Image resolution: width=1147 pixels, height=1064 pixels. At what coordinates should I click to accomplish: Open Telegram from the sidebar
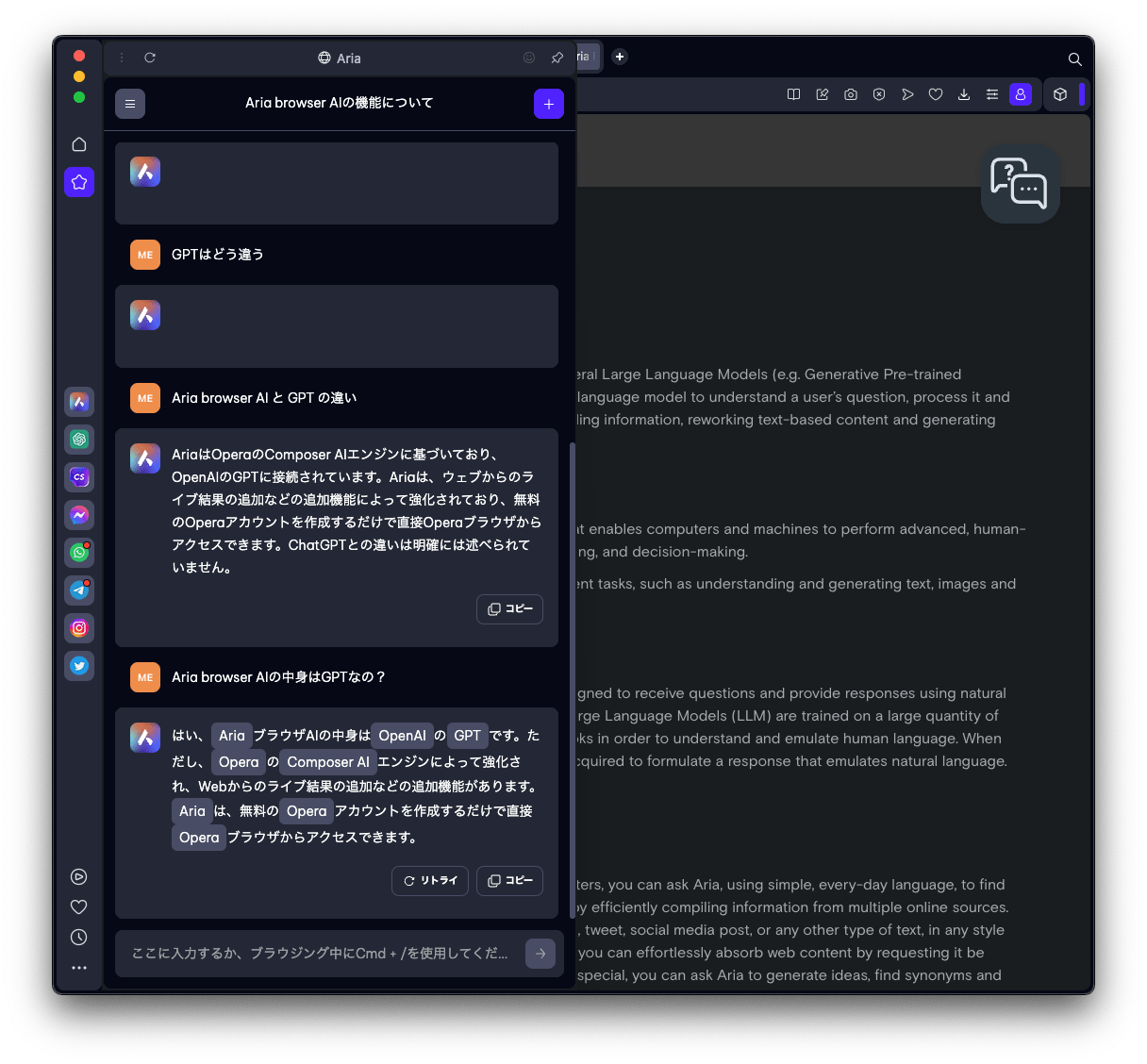click(79, 590)
